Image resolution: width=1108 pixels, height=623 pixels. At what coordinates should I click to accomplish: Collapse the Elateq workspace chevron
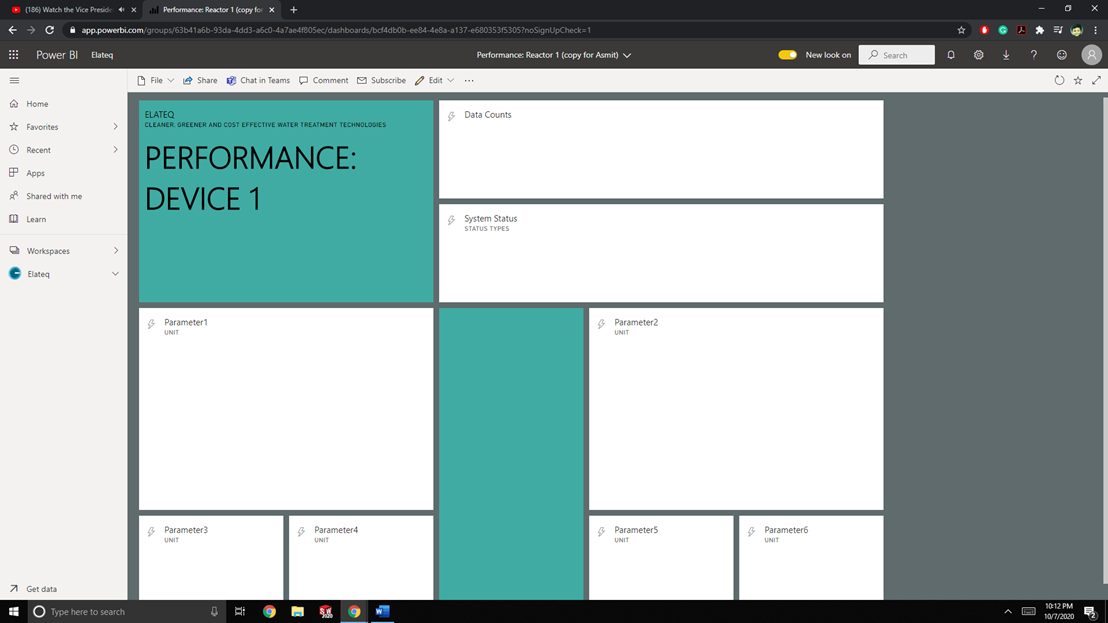point(115,274)
